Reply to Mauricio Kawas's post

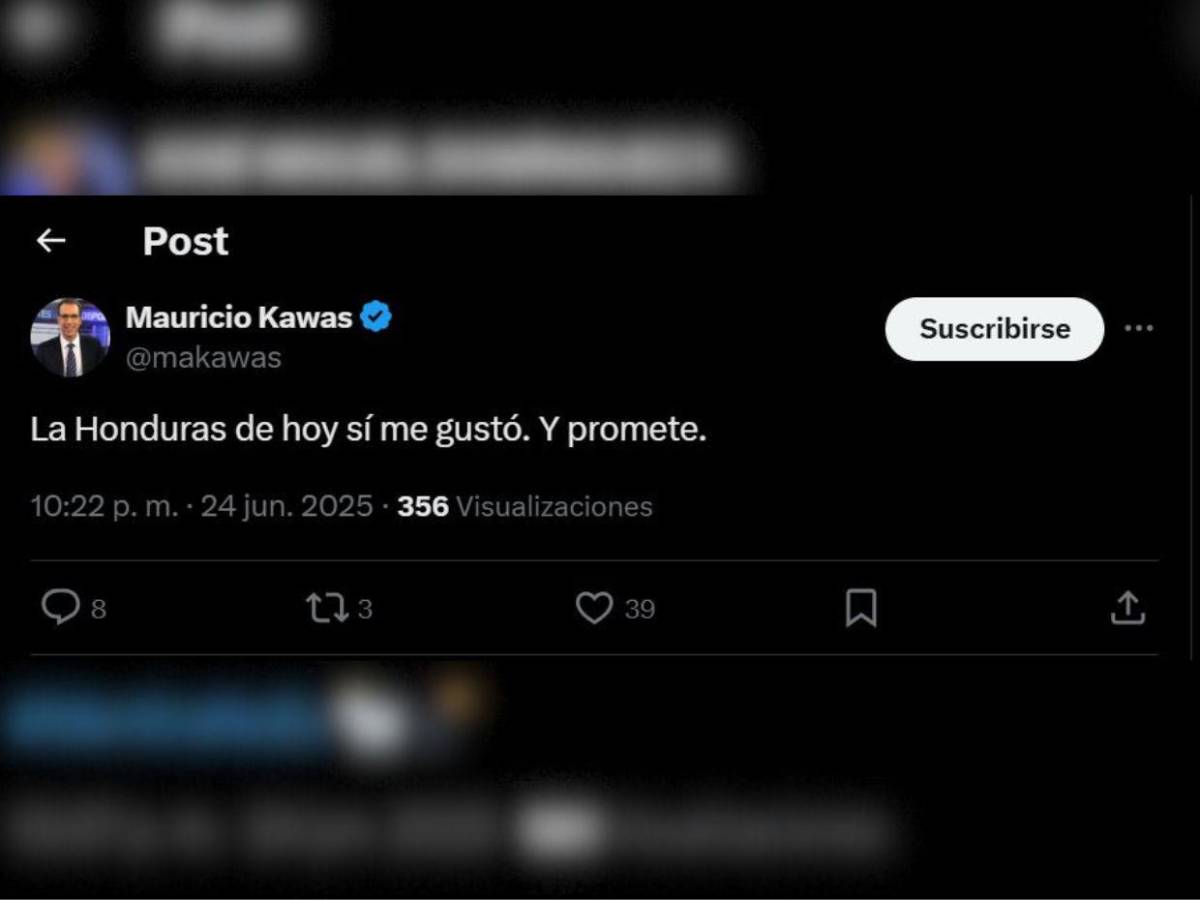pyautogui.click(x=61, y=607)
